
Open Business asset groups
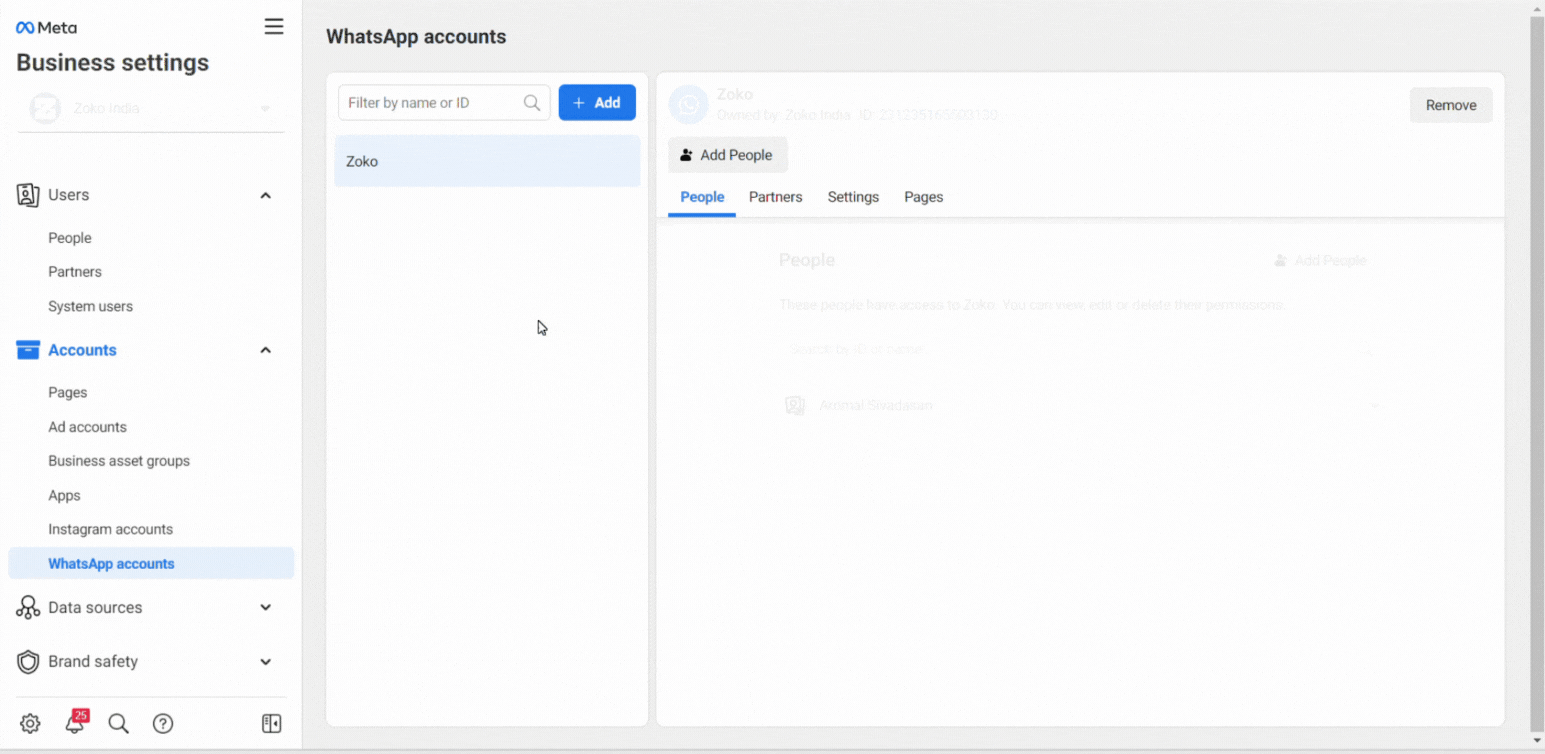[119, 461]
